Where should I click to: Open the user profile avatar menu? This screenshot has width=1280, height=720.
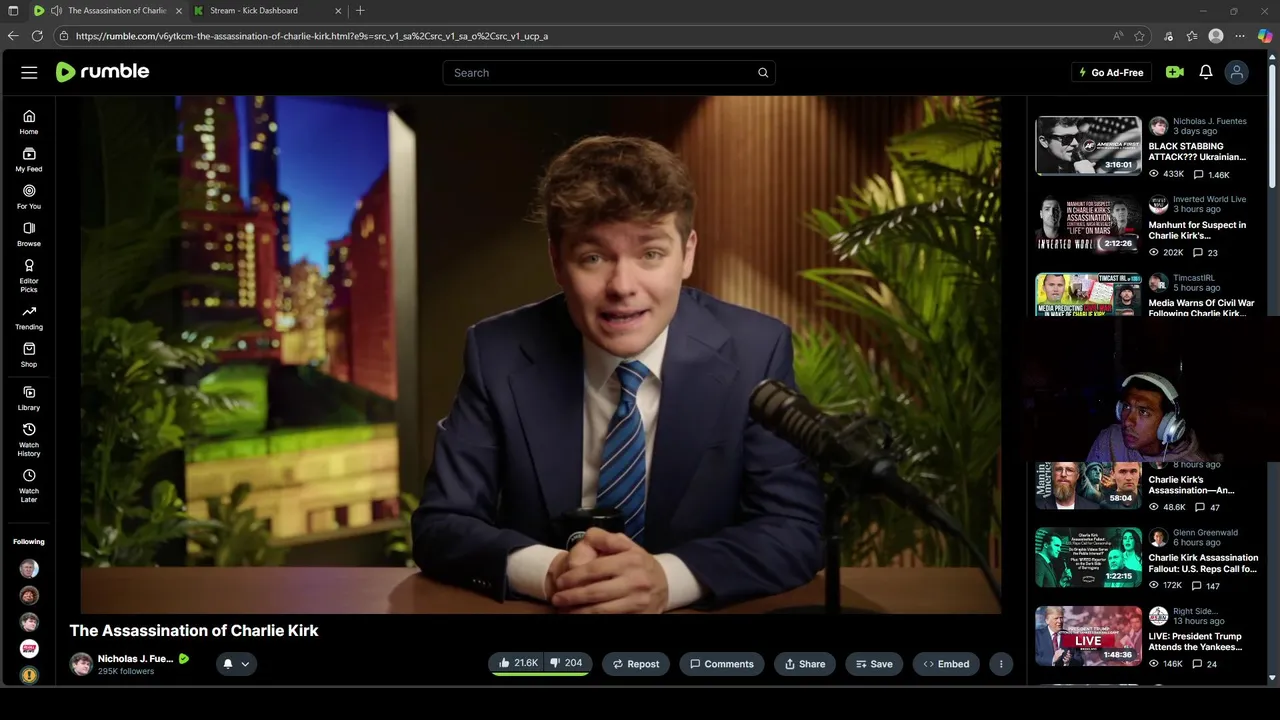pyautogui.click(x=1237, y=72)
